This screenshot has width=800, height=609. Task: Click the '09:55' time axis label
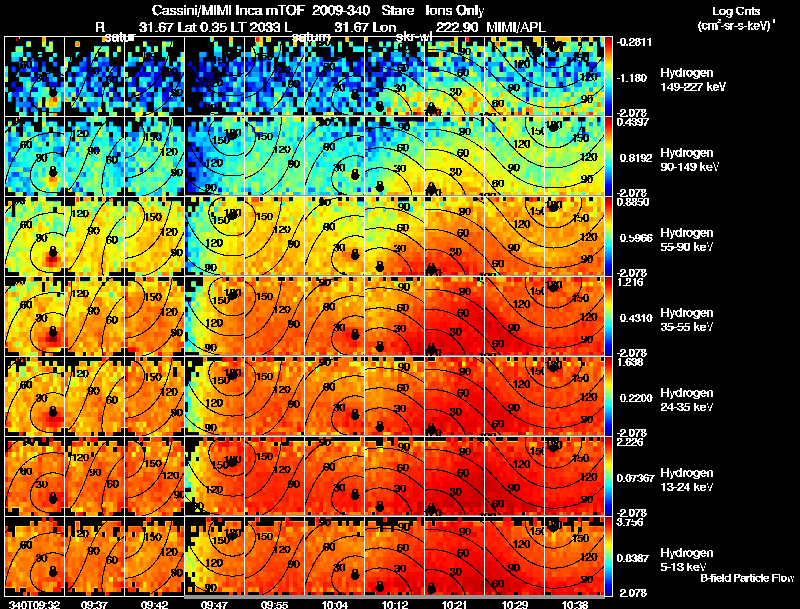[x=274, y=604]
